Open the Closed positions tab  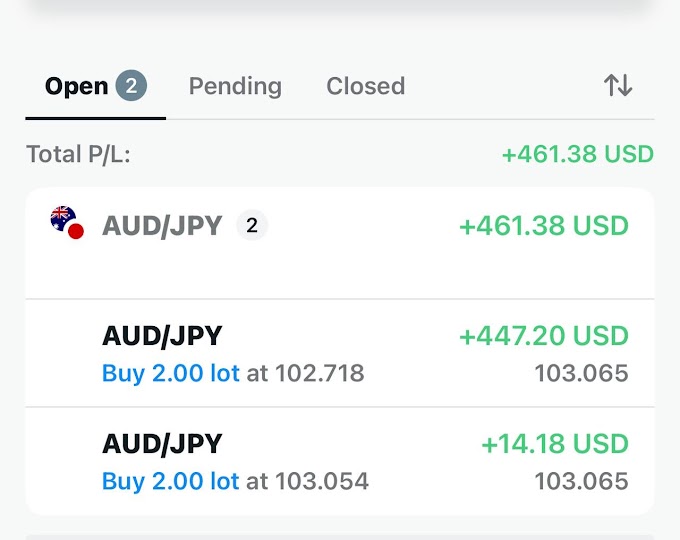point(365,86)
